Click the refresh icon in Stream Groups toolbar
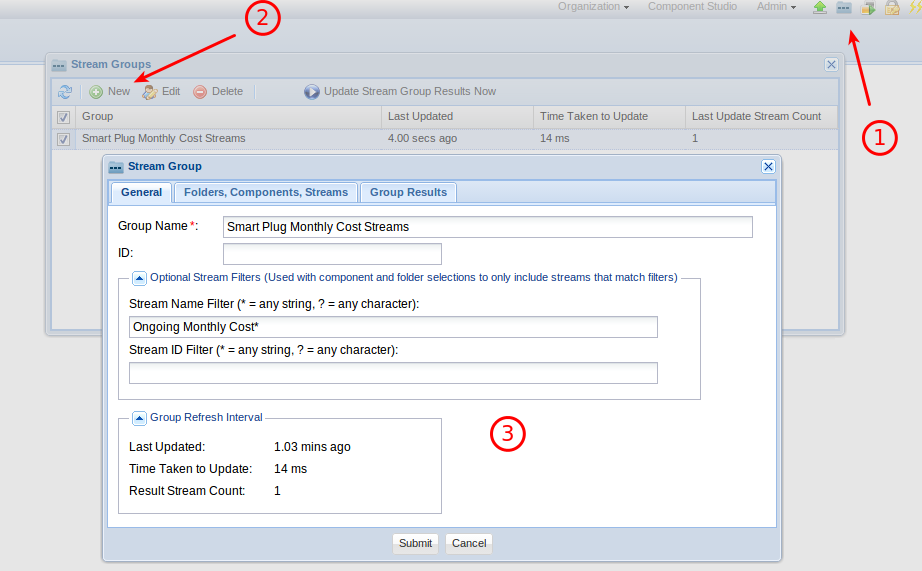 64,92
